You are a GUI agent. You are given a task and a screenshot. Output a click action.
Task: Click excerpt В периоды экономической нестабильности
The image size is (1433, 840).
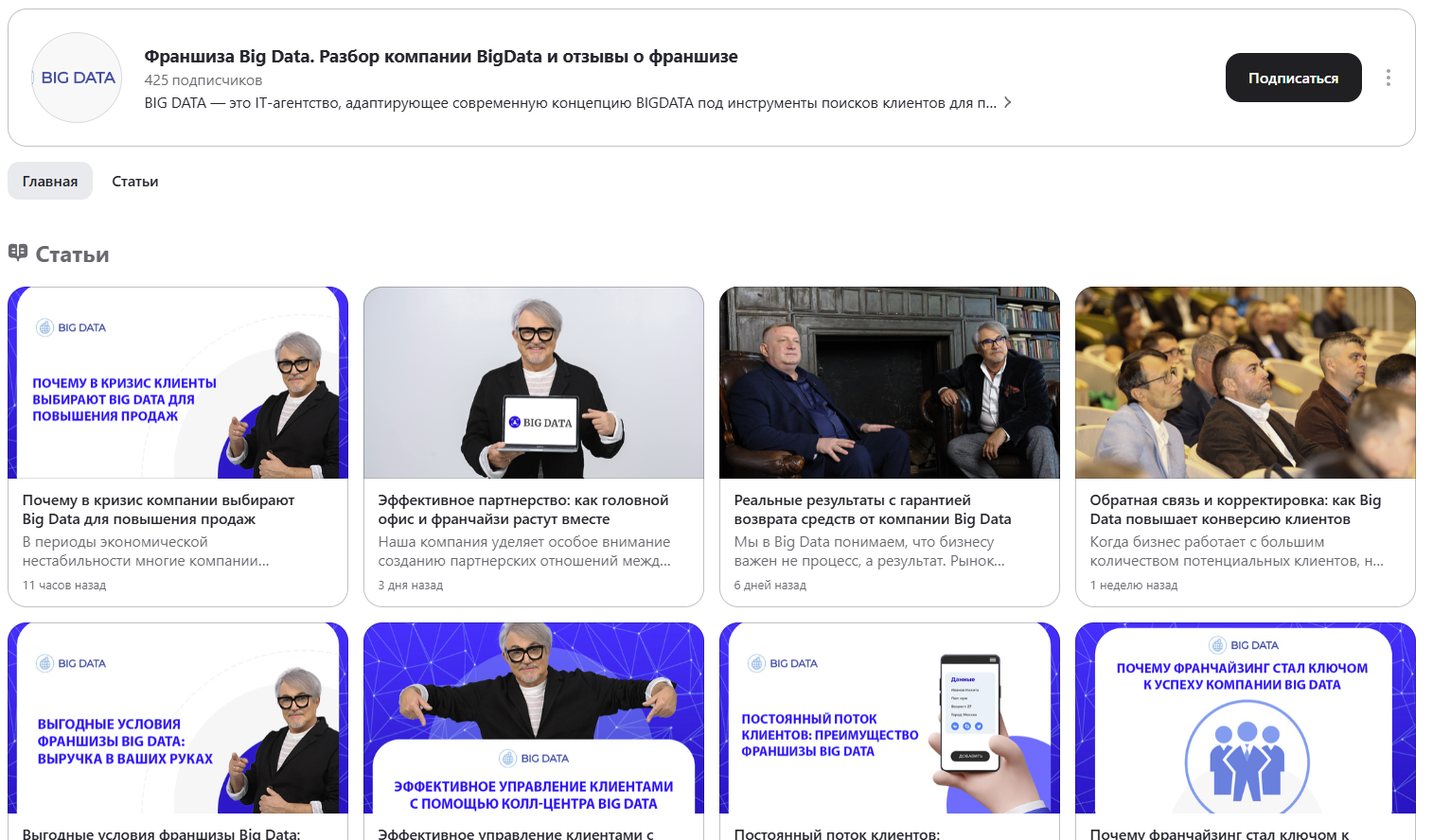coord(146,551)
